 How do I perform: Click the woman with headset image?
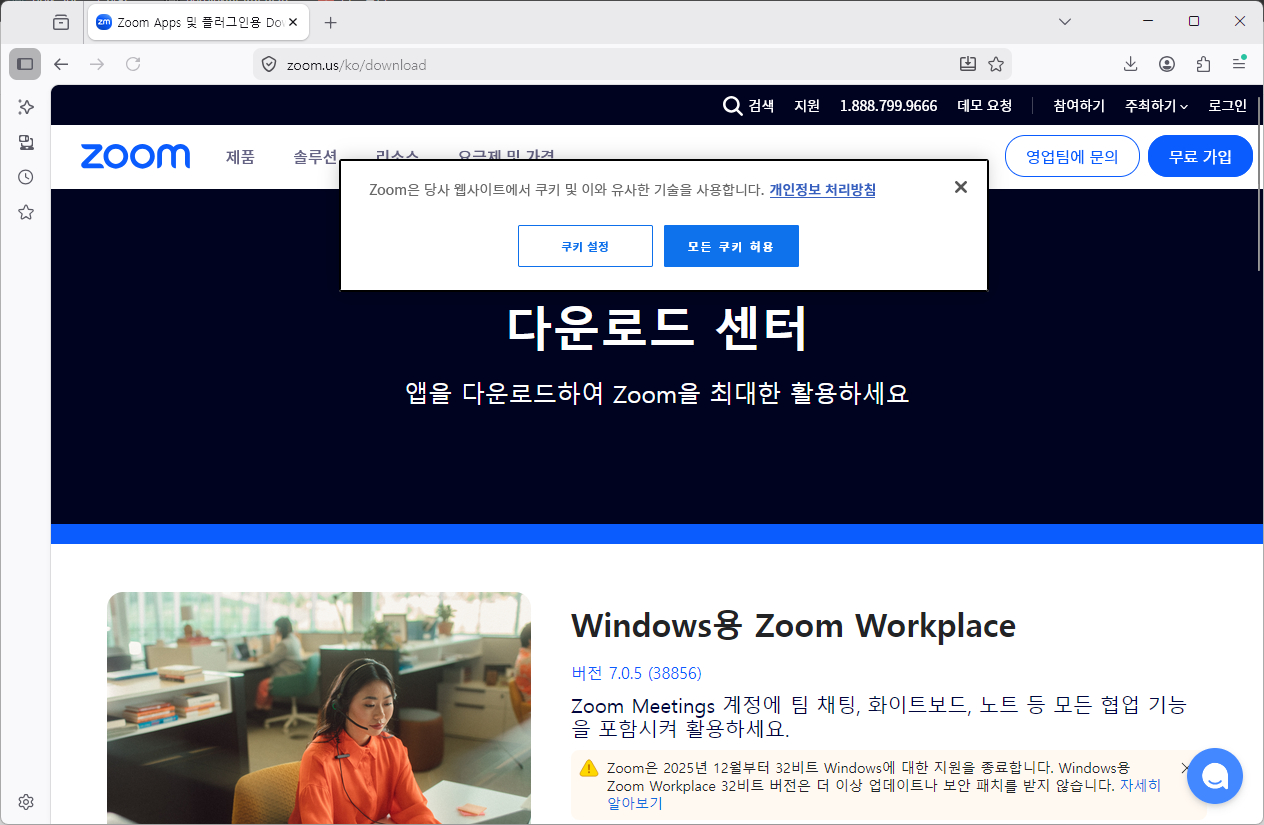319,708
